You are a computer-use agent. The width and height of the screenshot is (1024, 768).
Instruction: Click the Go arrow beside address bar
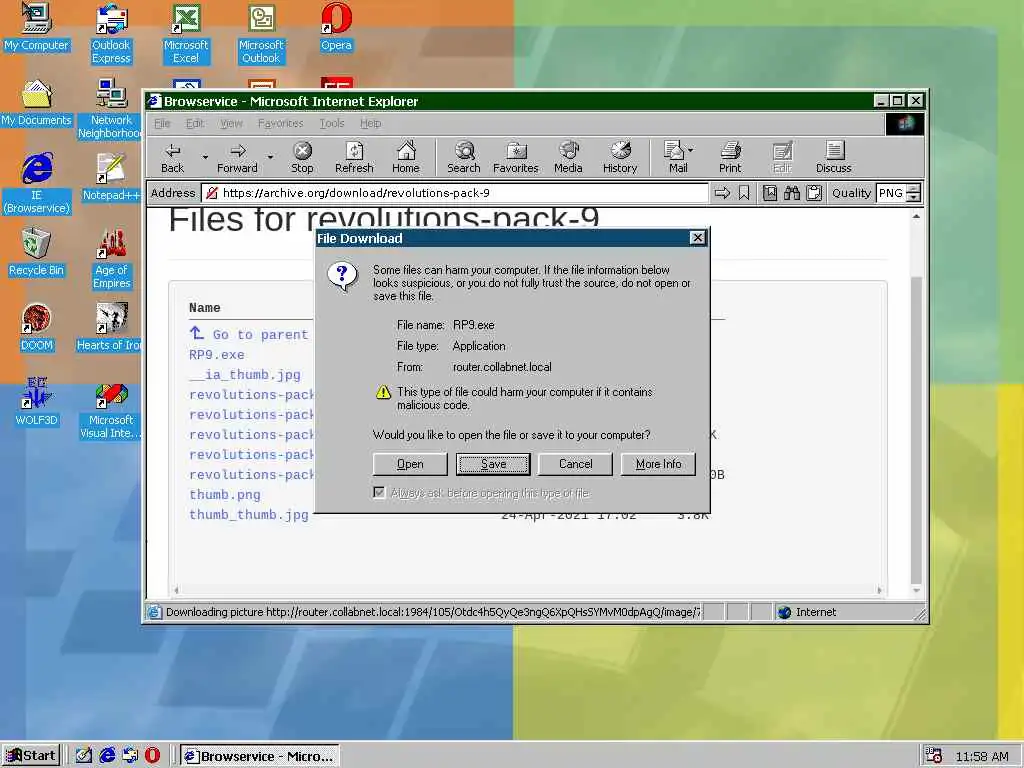pos(722,193)
